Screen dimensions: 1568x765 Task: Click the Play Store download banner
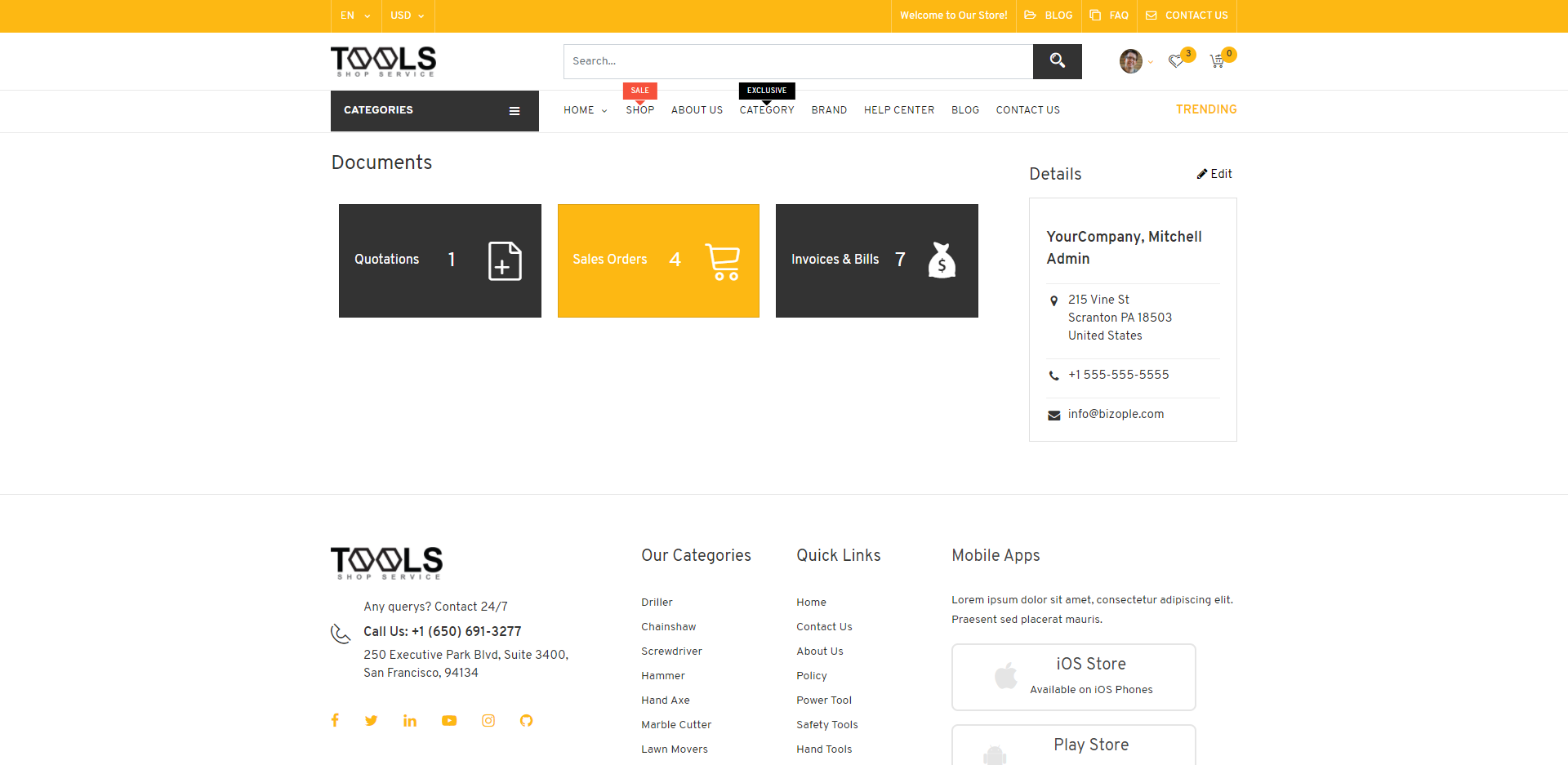click(x=1073, y=744)
